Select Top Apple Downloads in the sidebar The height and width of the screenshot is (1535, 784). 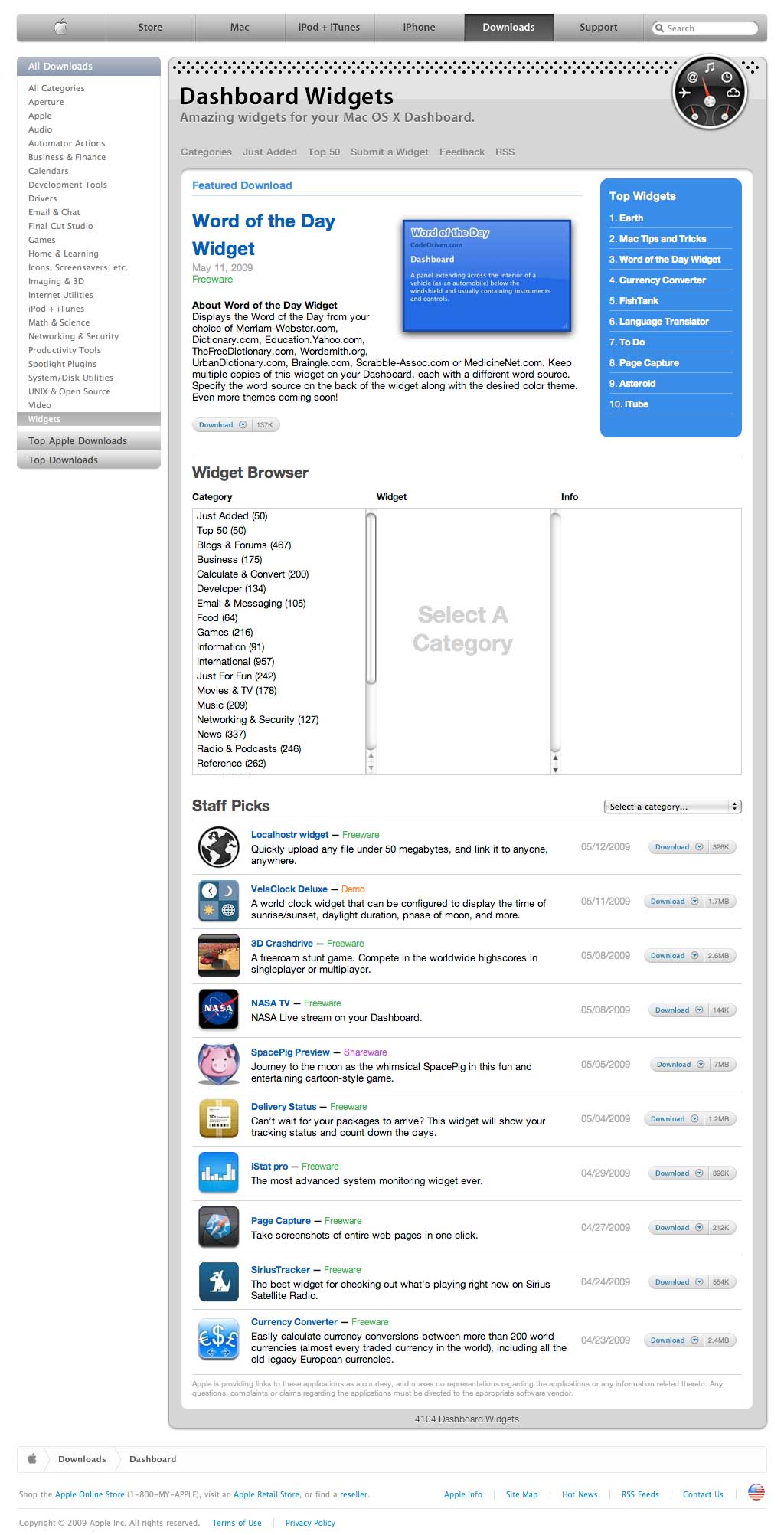pyautogui.click(x=77, y=441)
